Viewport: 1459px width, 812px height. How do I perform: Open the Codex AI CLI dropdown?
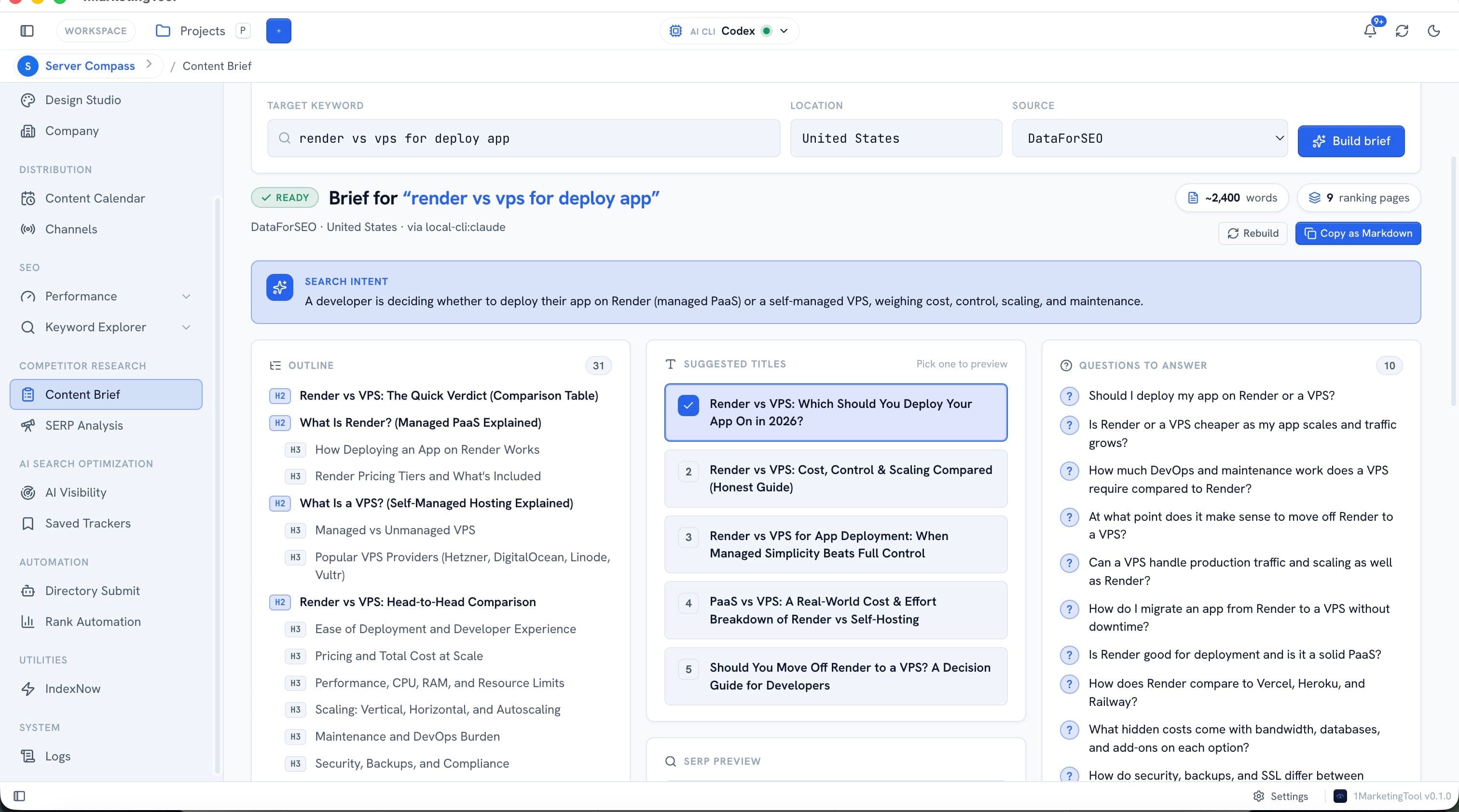click(729, 30)
